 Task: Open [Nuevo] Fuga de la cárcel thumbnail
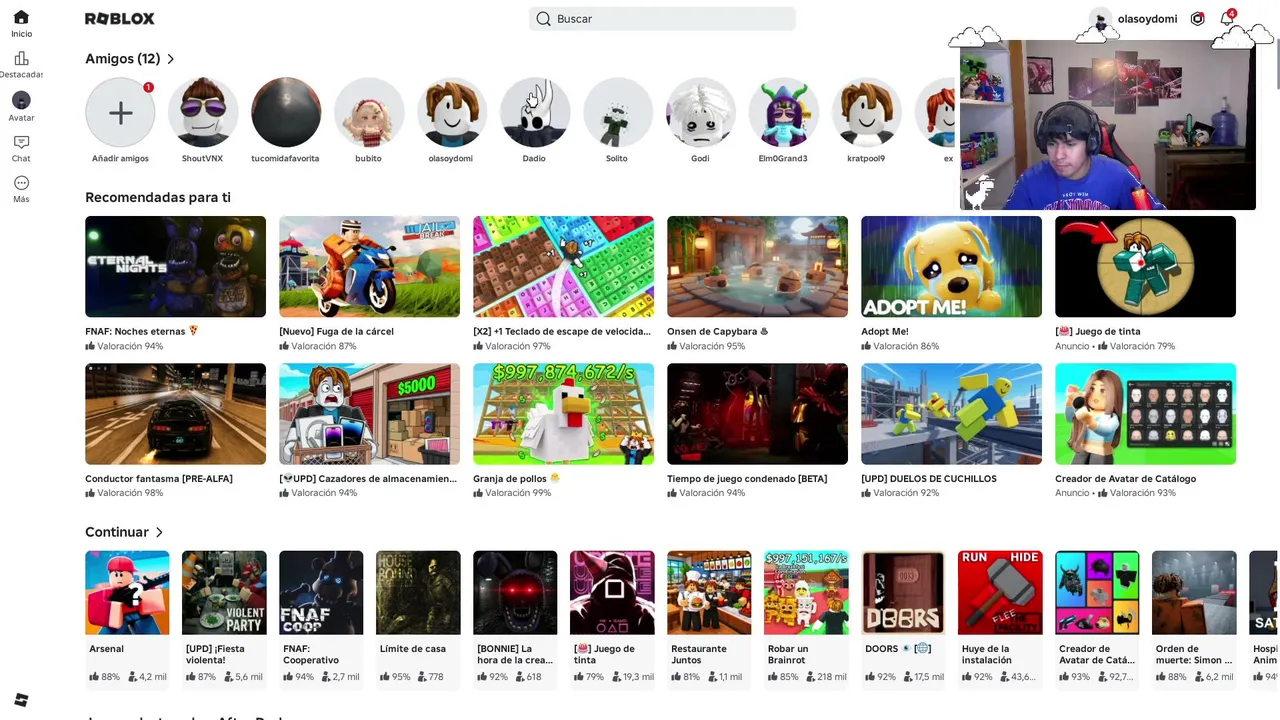[x=369, y=266]
